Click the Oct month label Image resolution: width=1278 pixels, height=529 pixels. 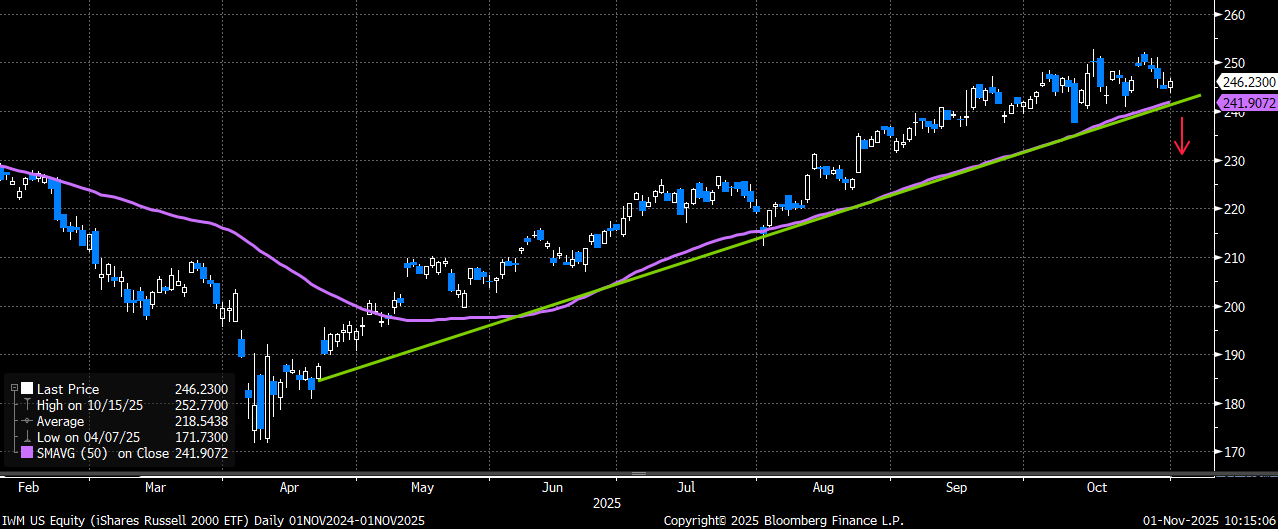(1097, 488)
